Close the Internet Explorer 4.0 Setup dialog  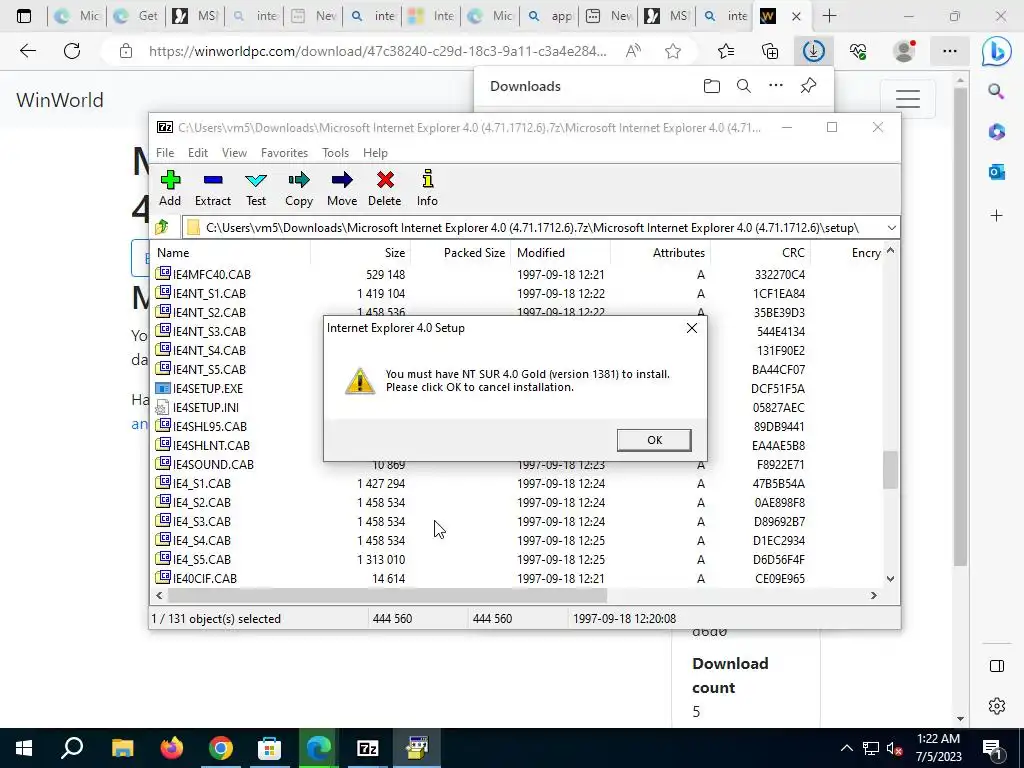click(692, 328)
